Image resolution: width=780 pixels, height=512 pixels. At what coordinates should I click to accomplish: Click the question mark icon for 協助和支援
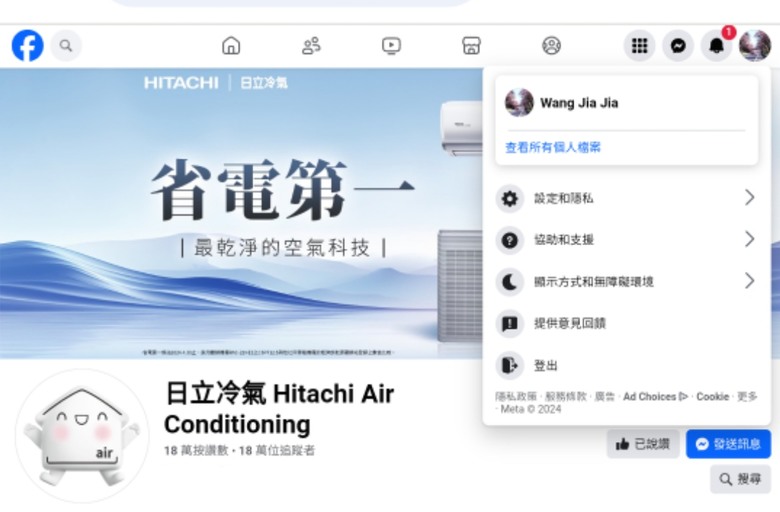coord(509,240)
